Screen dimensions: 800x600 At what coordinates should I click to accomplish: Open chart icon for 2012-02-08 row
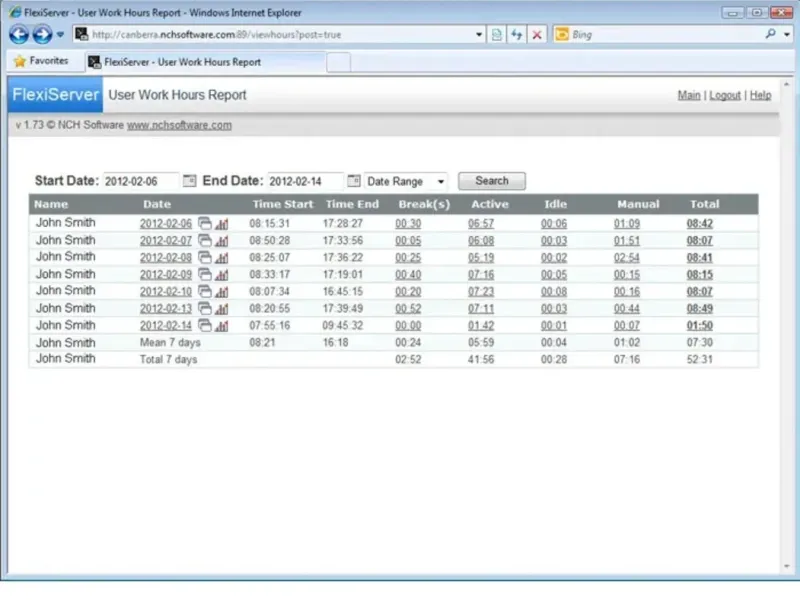click(x=221, y=258)
